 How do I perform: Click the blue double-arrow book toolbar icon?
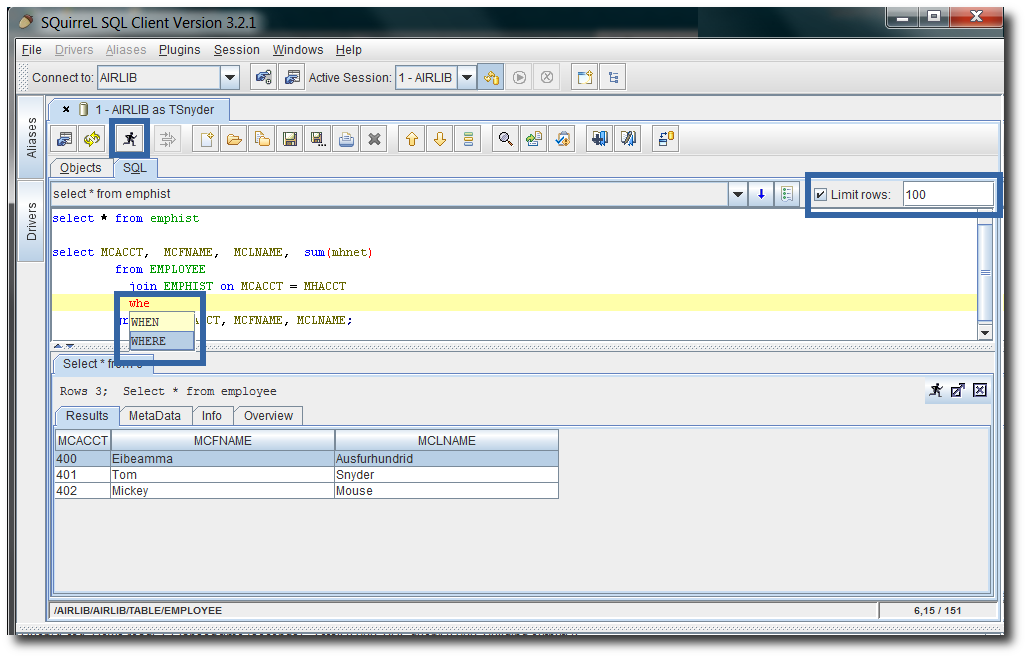(x=599, y=139)
